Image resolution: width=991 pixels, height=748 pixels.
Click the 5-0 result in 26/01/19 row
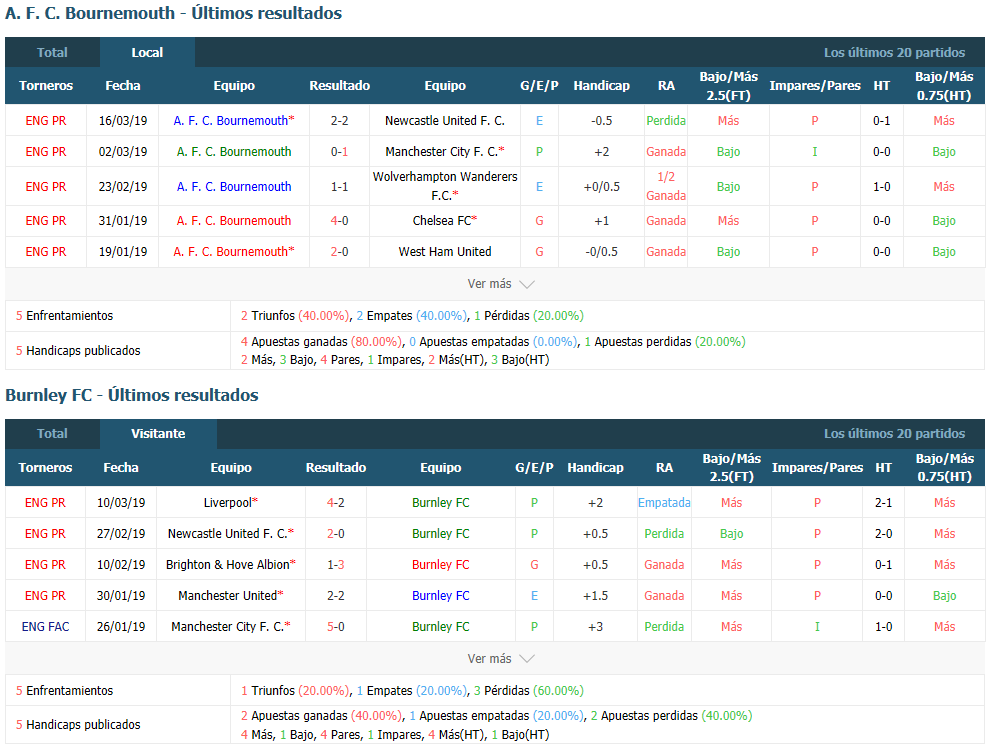point(336,626)
